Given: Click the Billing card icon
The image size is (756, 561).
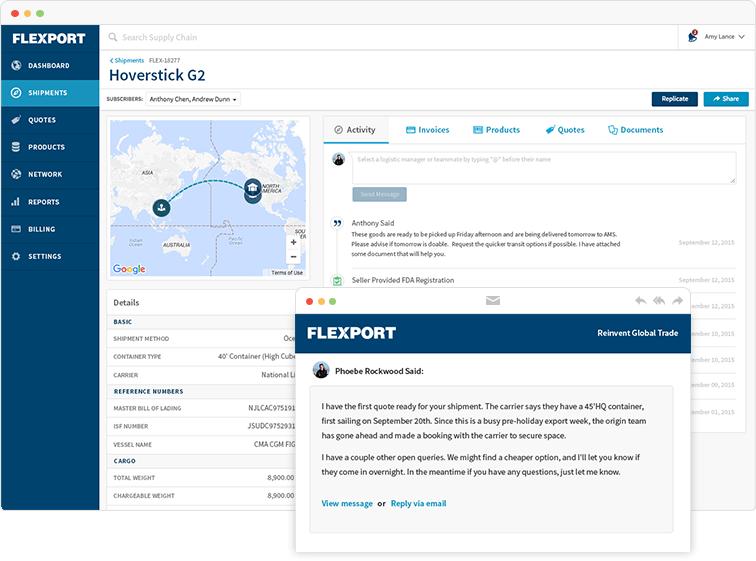Looking at the screenshot, I should (16, 229).
